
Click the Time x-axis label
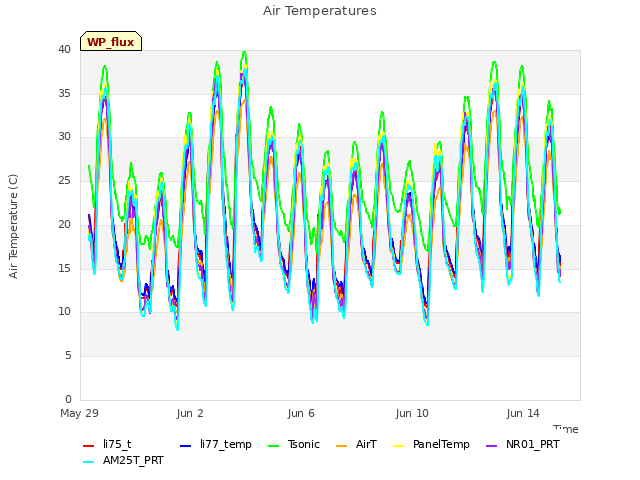(x=566, y=429)
